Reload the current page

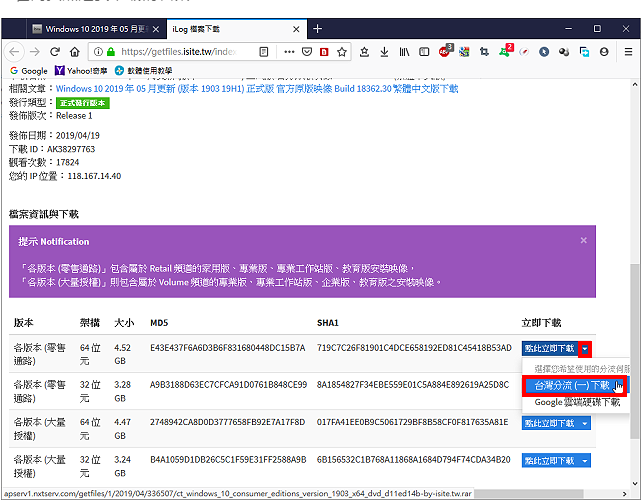pos(55,52)
